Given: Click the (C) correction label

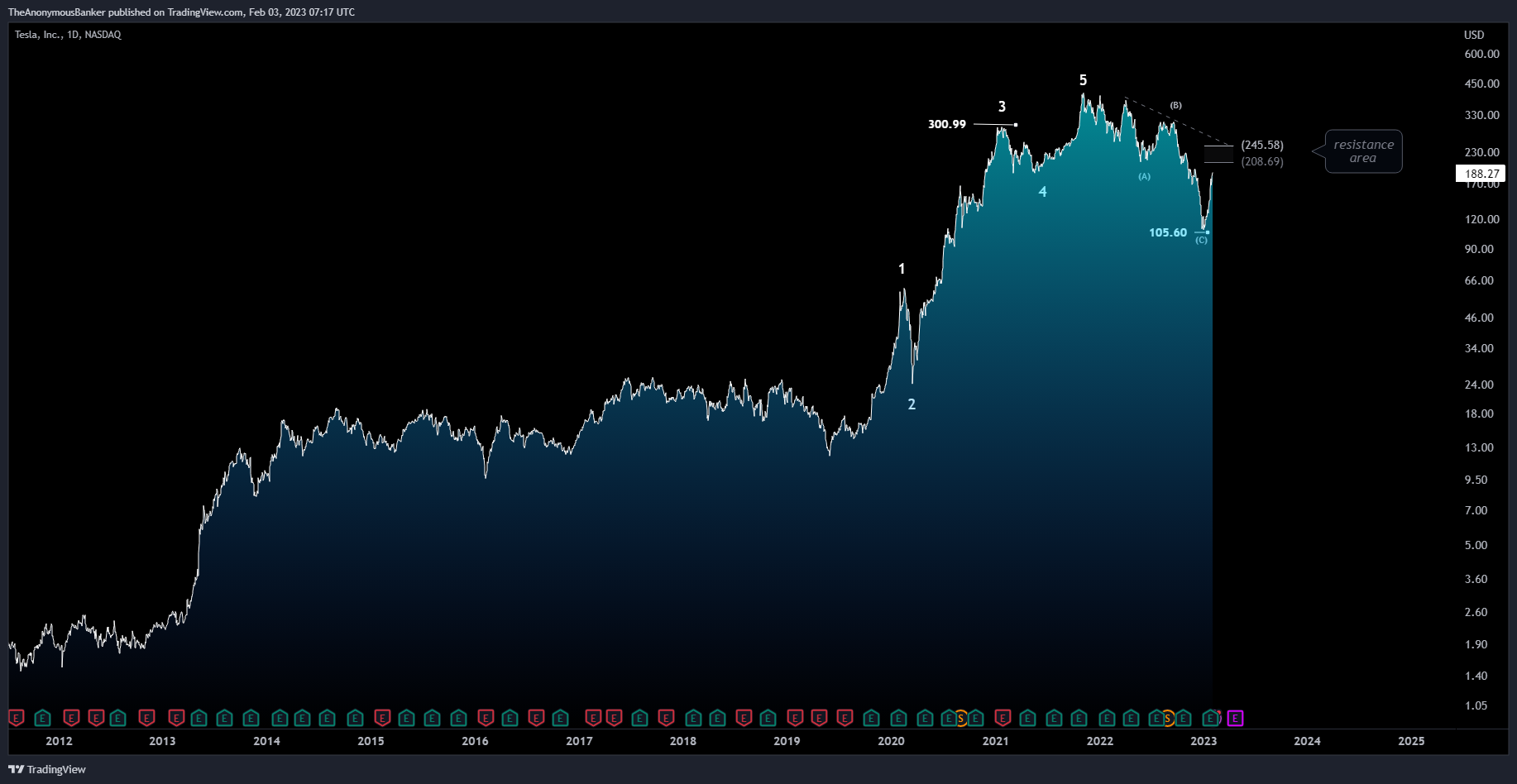Looking at the screenshot, I should (x=1201, y=240).
